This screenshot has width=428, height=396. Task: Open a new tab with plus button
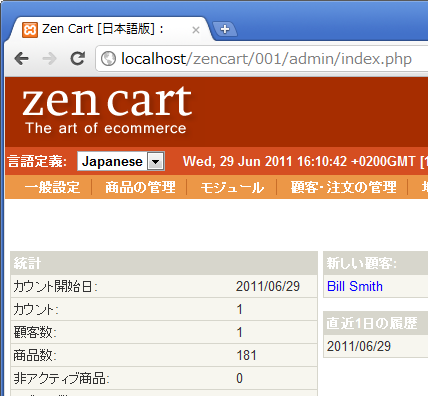click(225, 29)
